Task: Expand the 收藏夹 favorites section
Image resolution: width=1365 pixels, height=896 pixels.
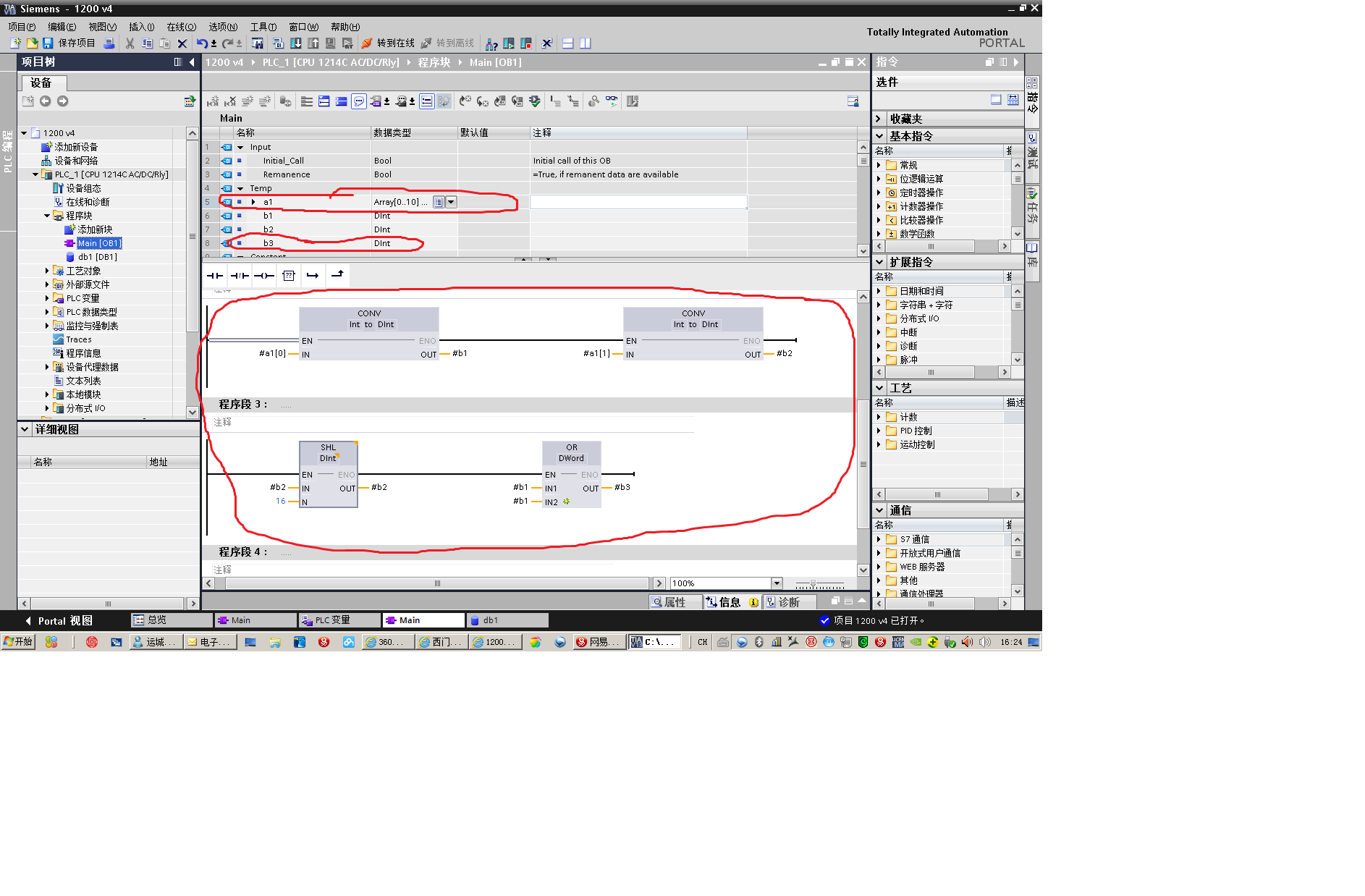Action: click(879, 119)
